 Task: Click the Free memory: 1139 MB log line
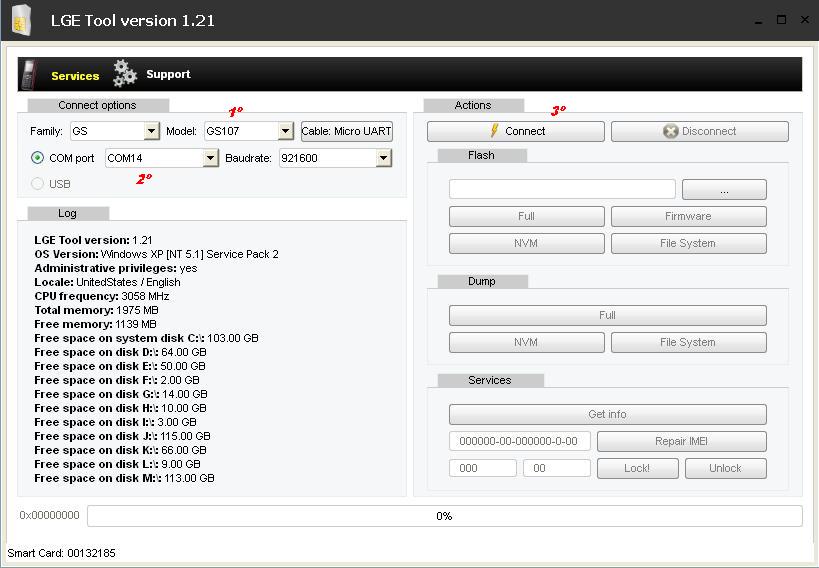[x=96, y=324]
